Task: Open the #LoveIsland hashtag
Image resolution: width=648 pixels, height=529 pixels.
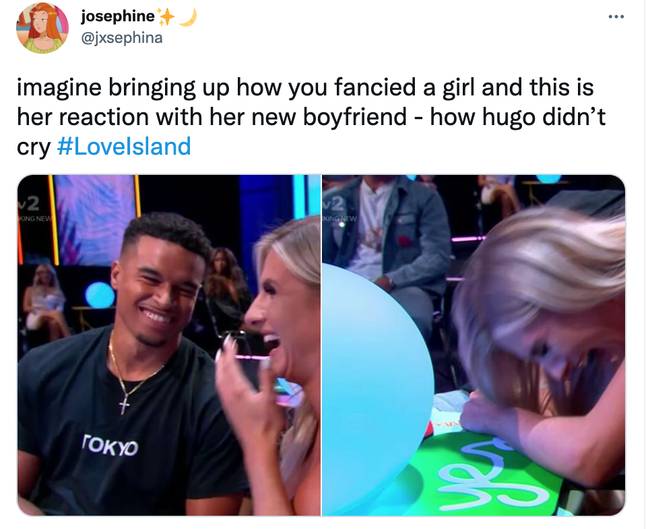Action: point(124,146)
